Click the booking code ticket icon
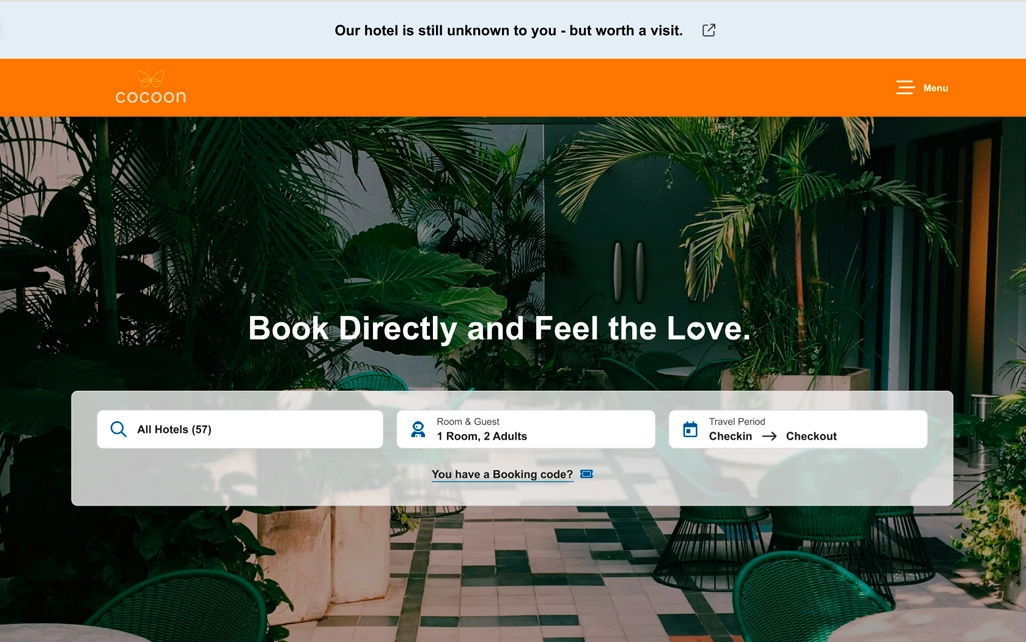The width and height of the screenshot is (1026, 642). (586, 474)
